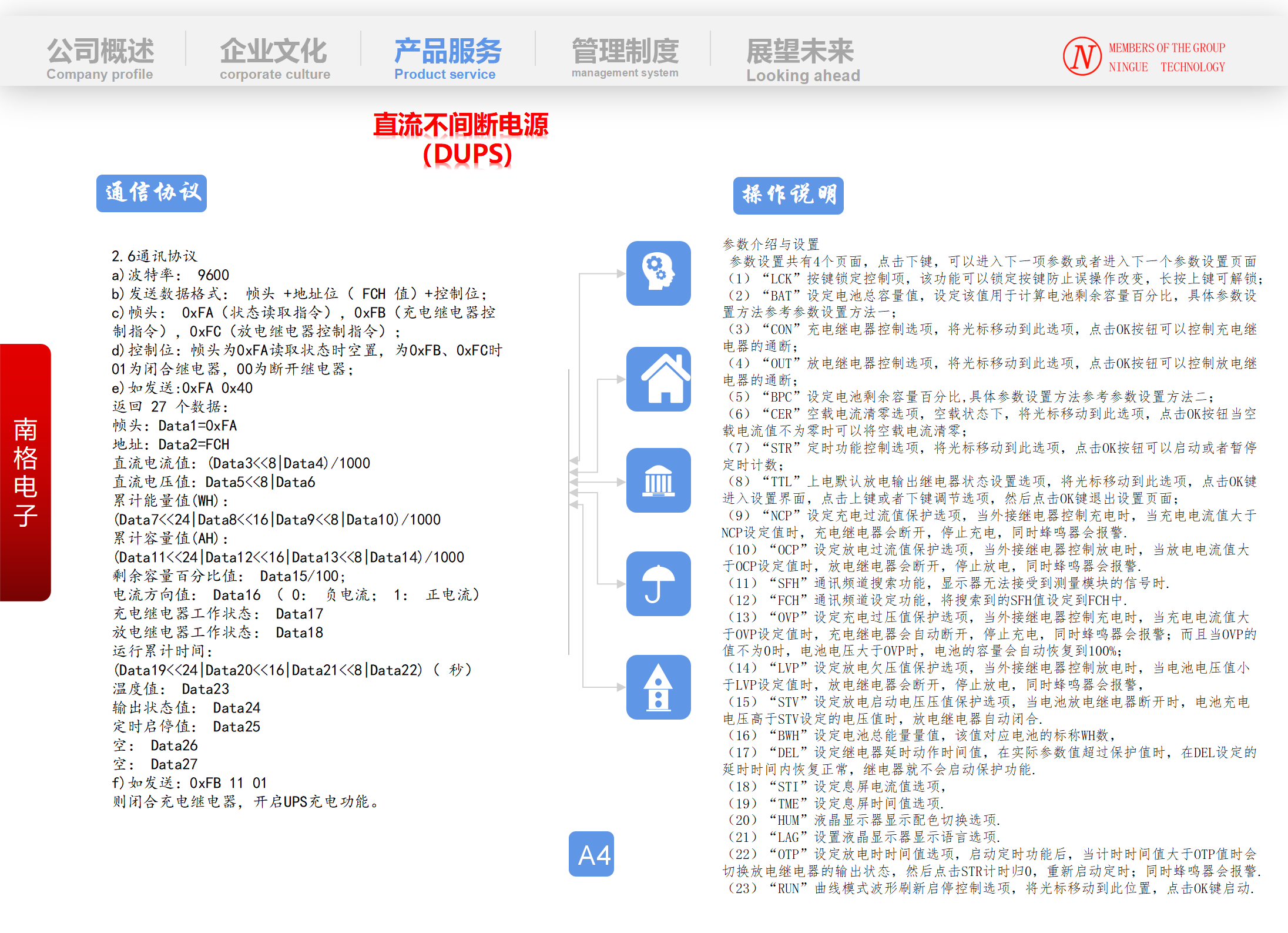The width and height of the screenshot is (1288, 933).
Task: Click the line 地址: Data2=FCH
Action: pos(171,444)
